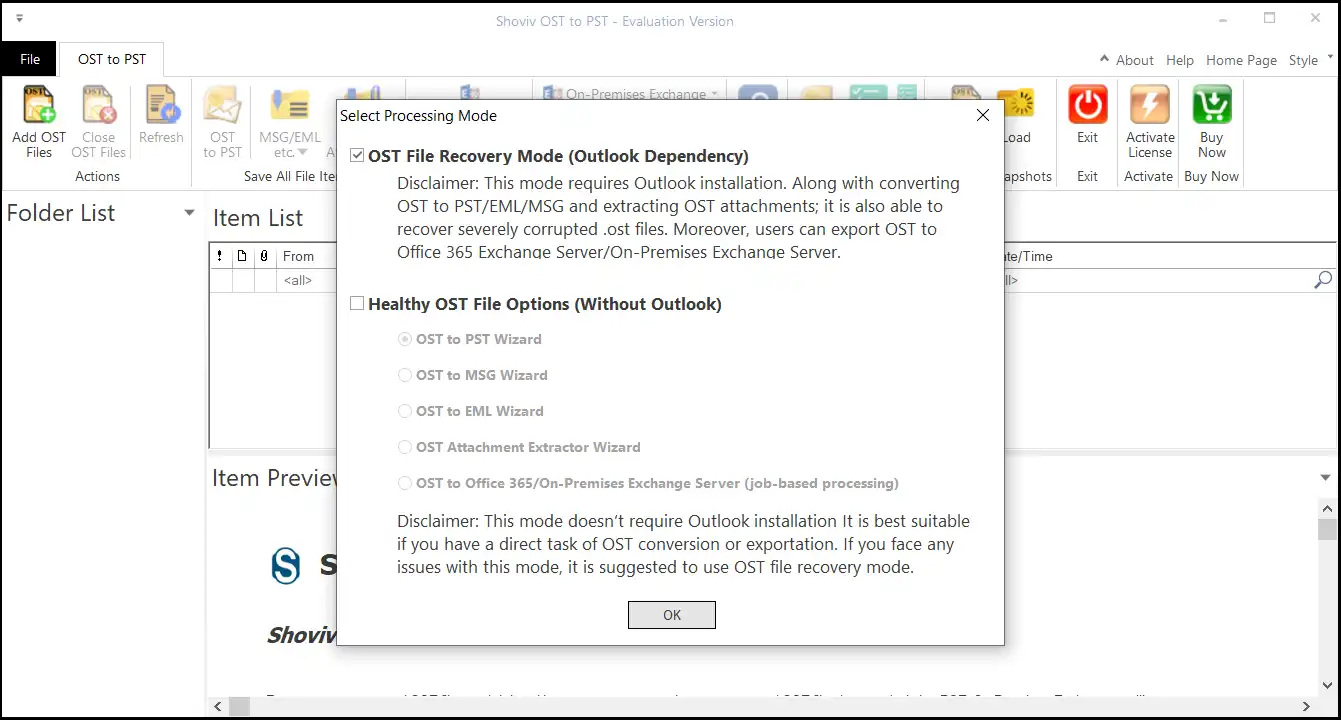
Task: Open the Item Preview pane dropdown arrow
Action: coord(1326,478)
